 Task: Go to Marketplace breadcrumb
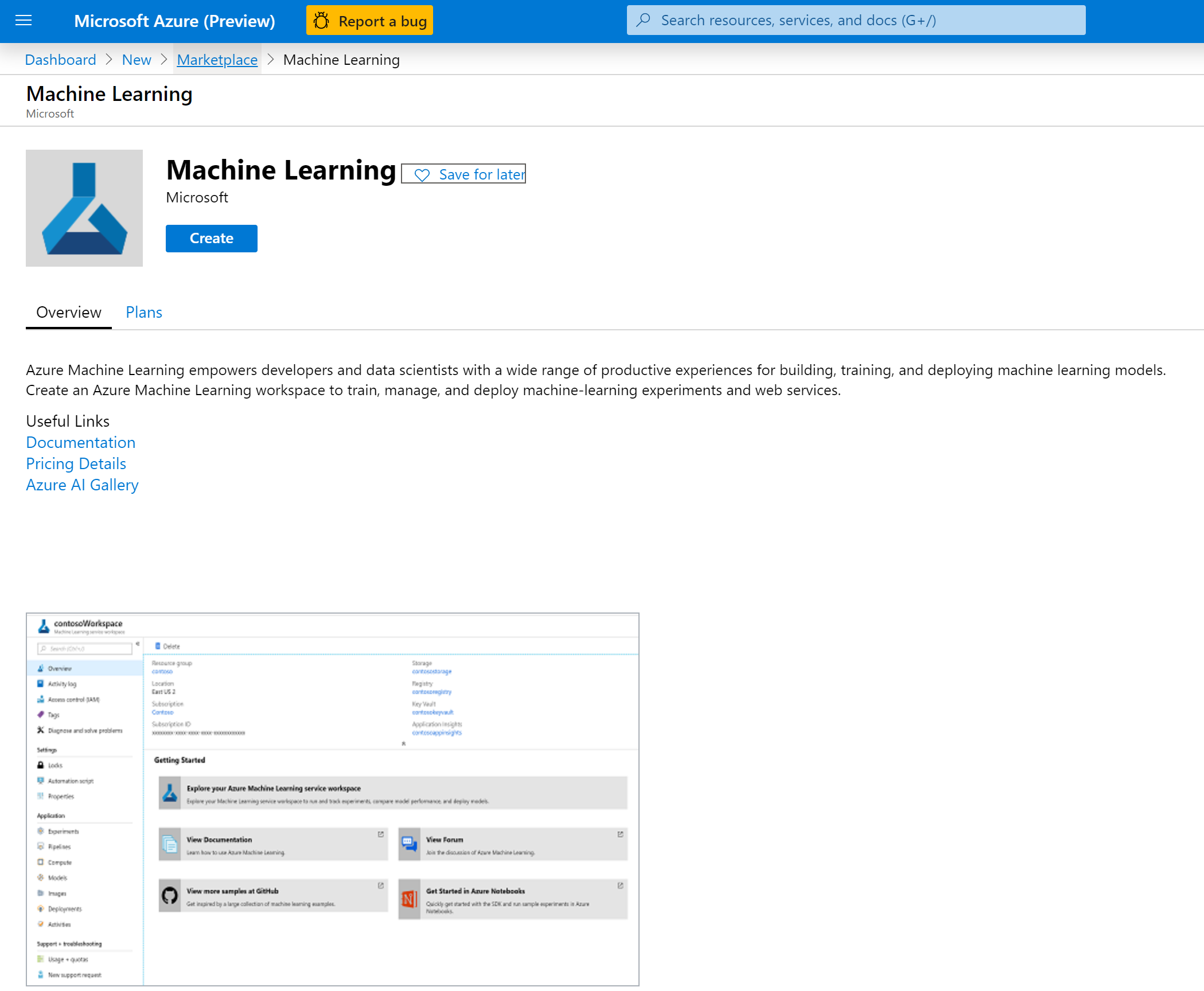217,60
